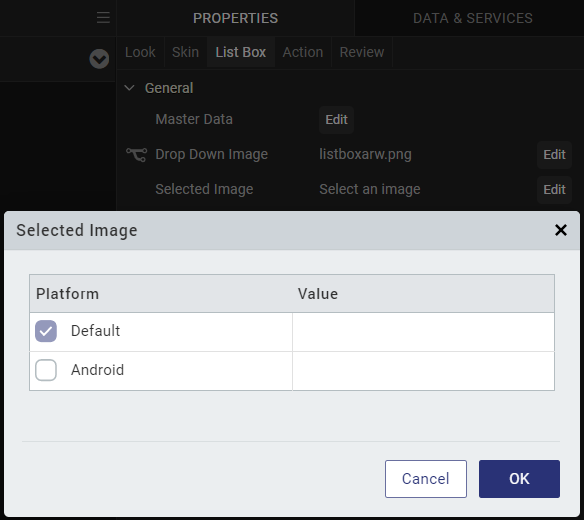
Task: Click the fork icon beside Drop Down Image
Action: coord(136,155)
